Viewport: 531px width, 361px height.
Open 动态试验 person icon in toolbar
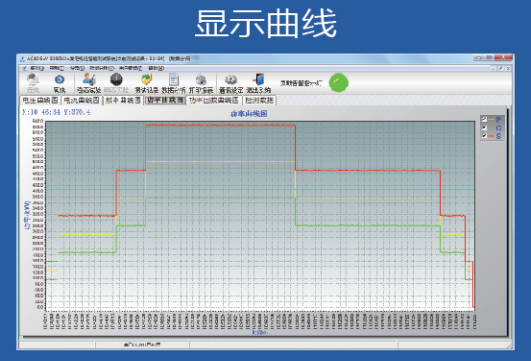click(89, 79)
